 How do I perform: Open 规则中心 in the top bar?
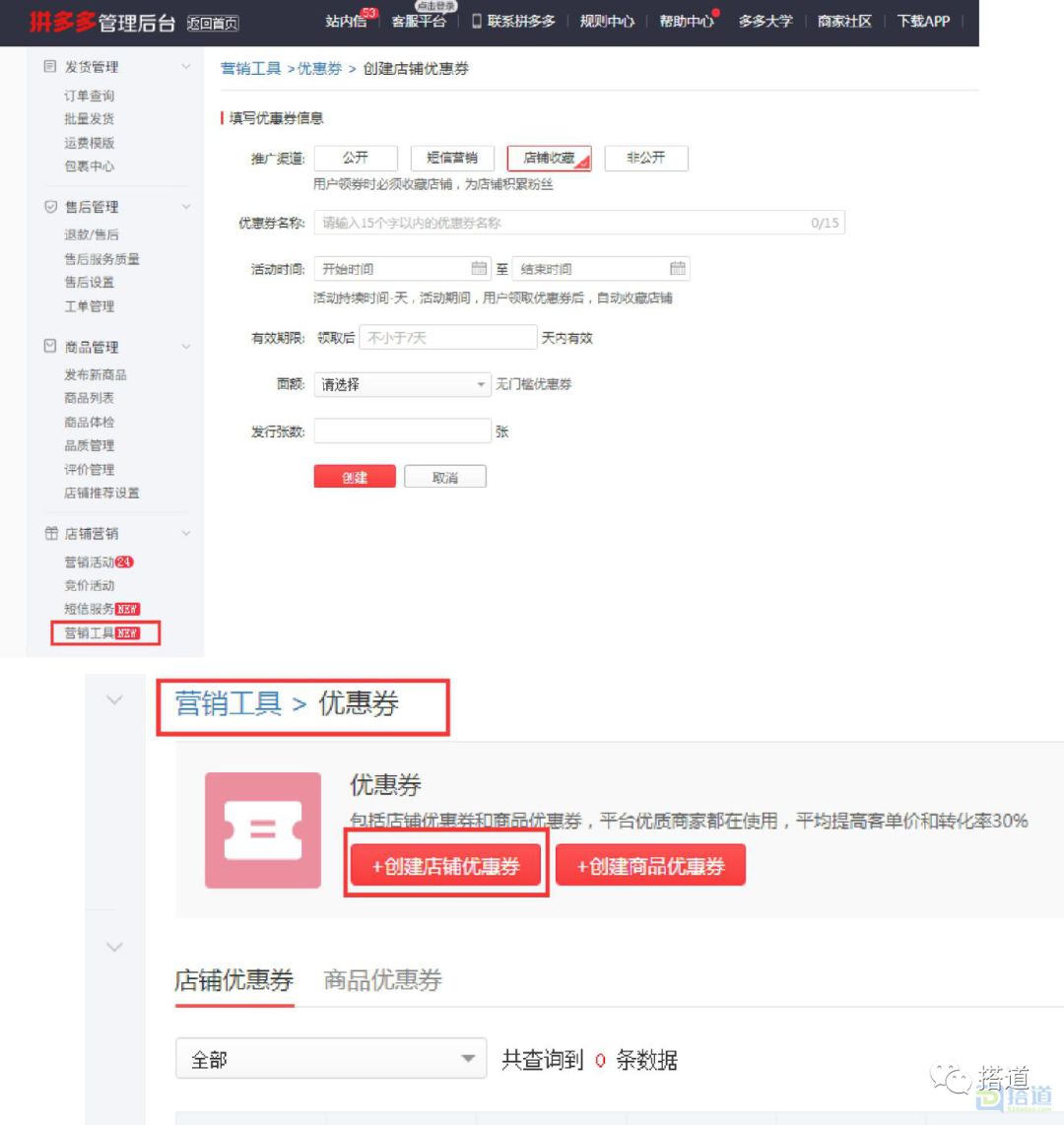tap(606, 22)
